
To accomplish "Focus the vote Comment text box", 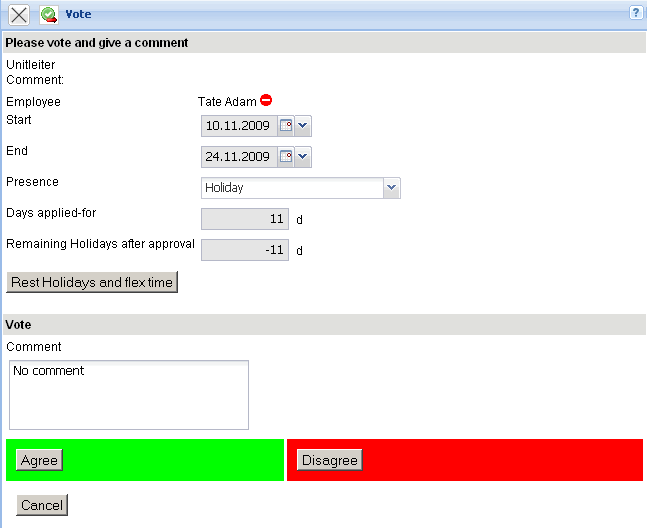I will pyautogui.click(x=128, y=395).
